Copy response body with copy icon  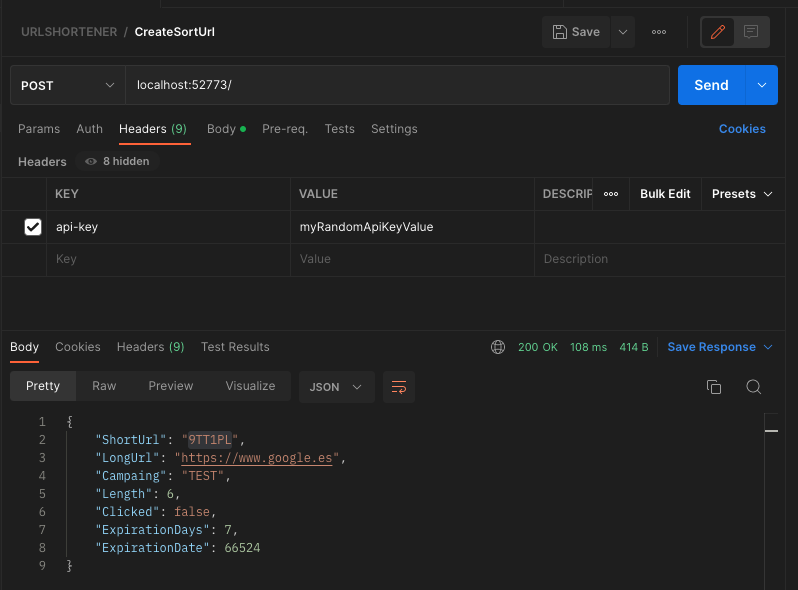point(714,387)
